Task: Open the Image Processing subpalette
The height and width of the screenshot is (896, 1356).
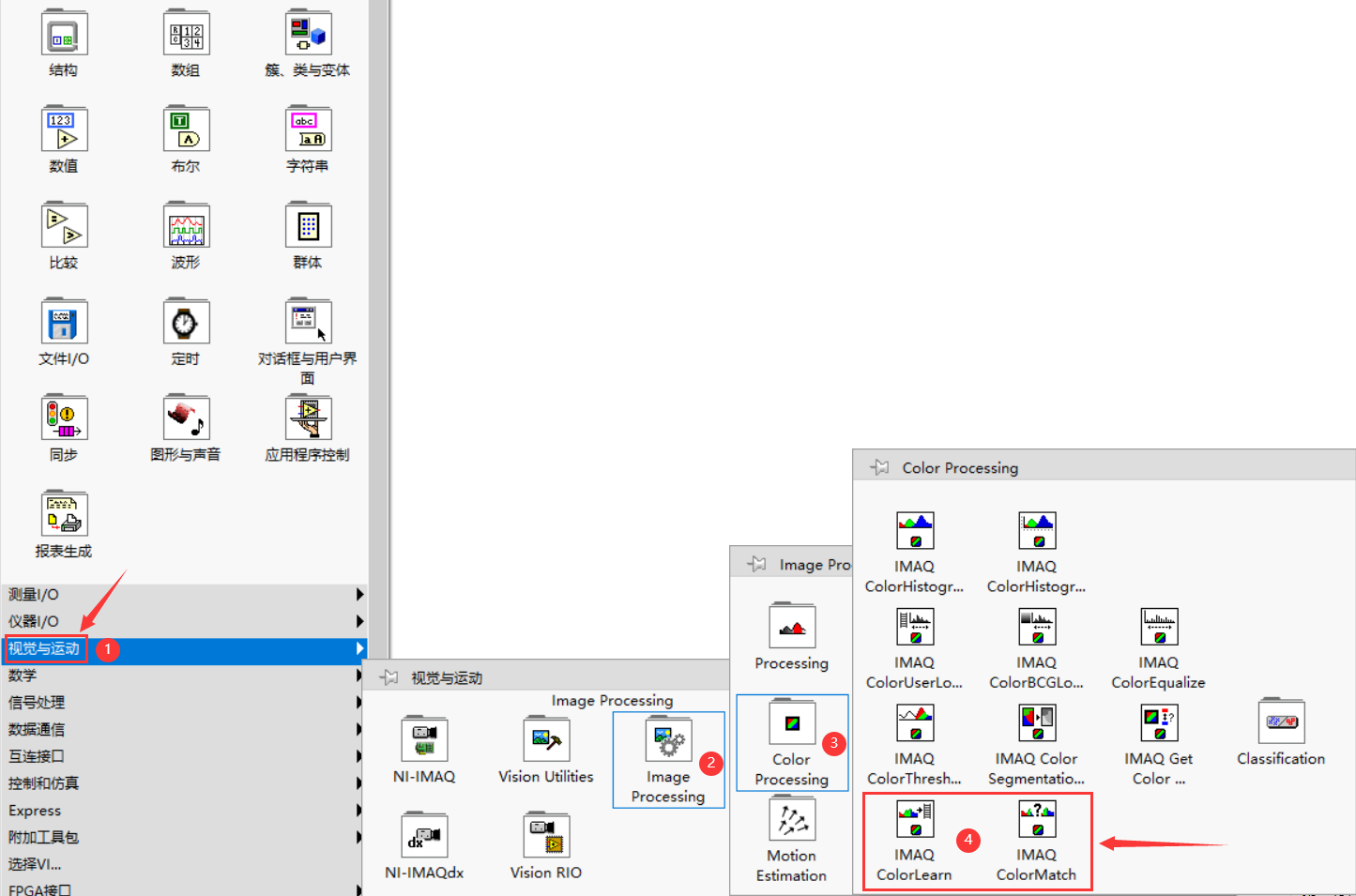Action: tap(668, 740)
